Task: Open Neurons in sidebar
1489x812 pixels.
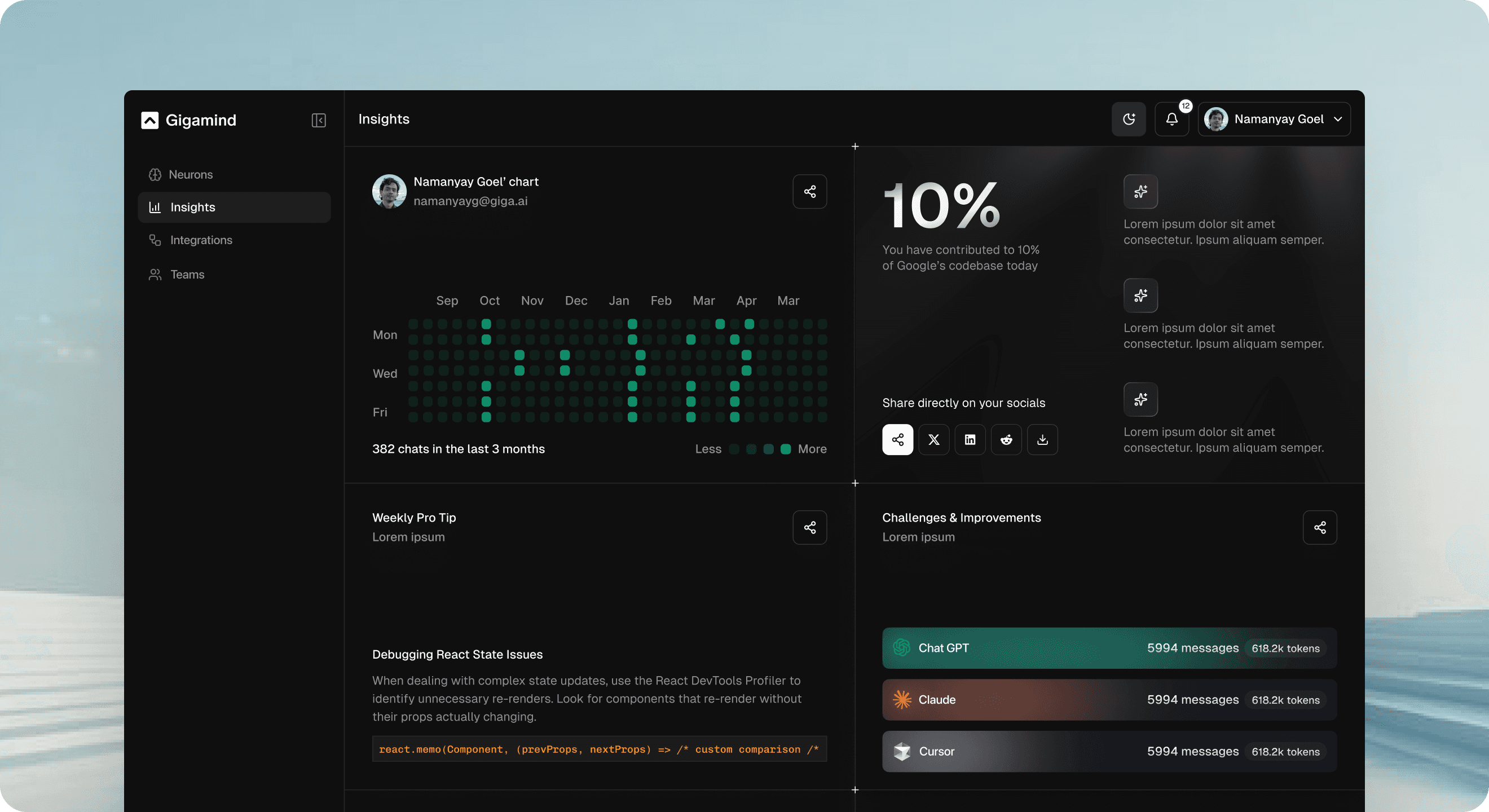Action: (x=190, y=175)
